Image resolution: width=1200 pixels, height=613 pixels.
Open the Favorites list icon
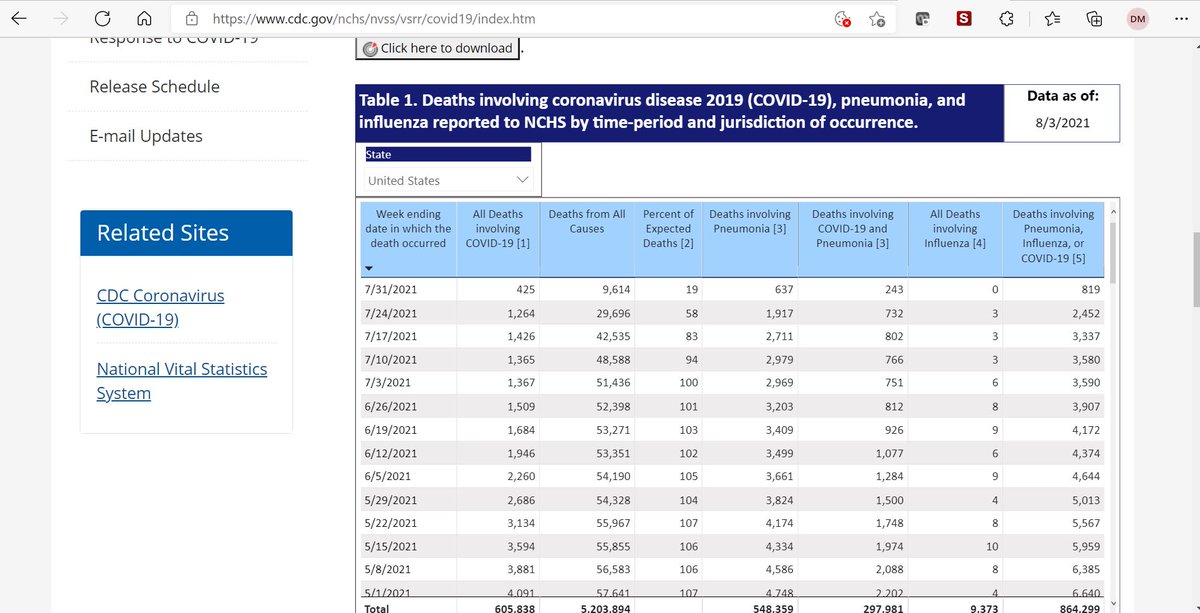[1052, 18]
